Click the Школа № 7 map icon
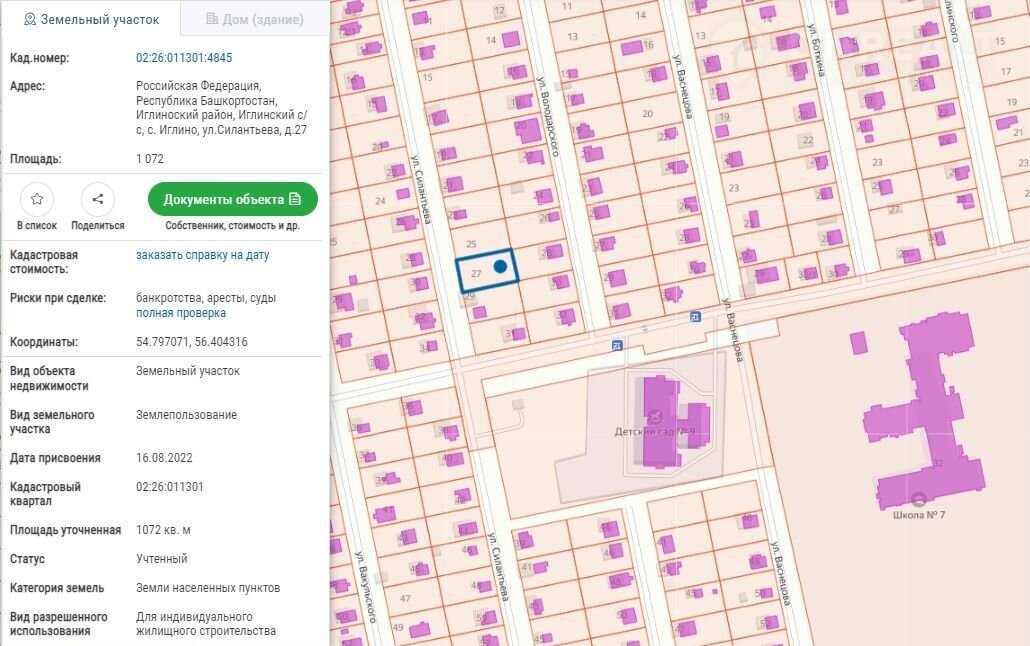 (918, 498)
